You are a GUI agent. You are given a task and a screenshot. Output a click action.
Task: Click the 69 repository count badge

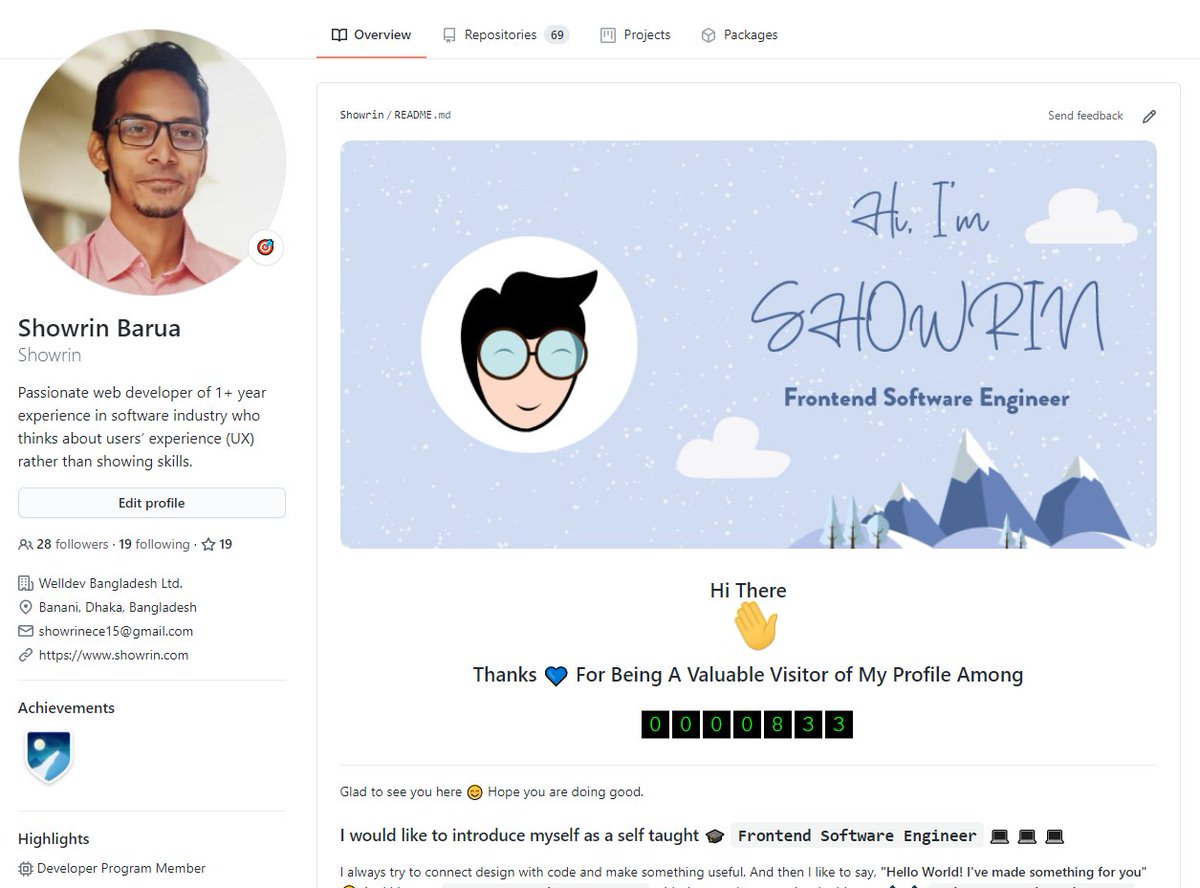(557, 33)
